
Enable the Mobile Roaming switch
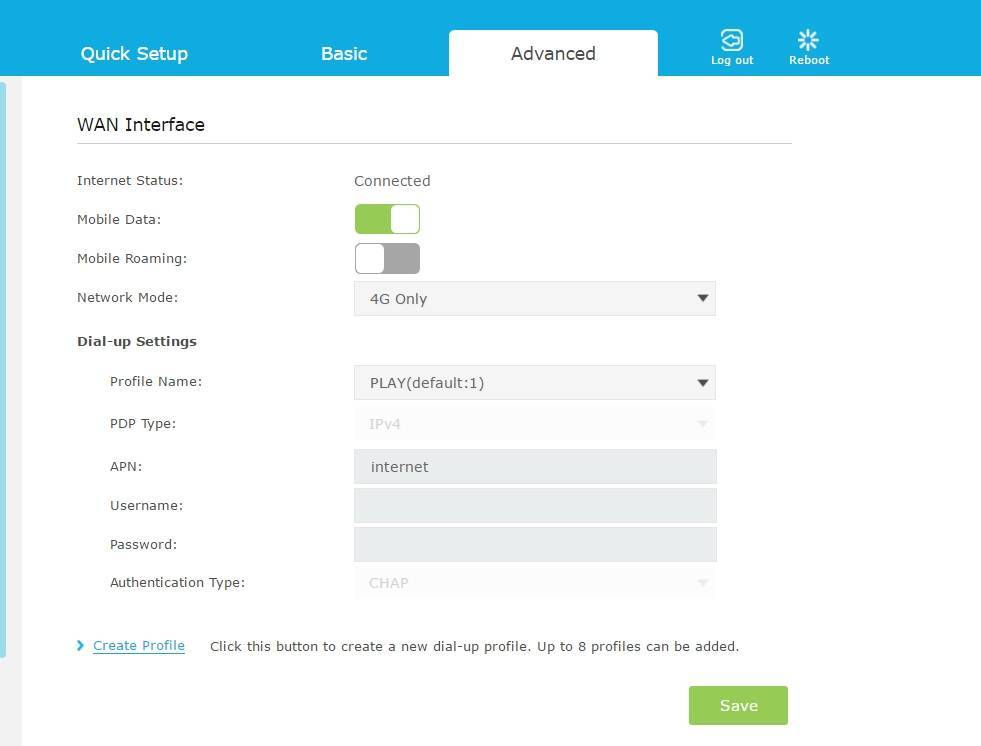[x=387, y=258]
